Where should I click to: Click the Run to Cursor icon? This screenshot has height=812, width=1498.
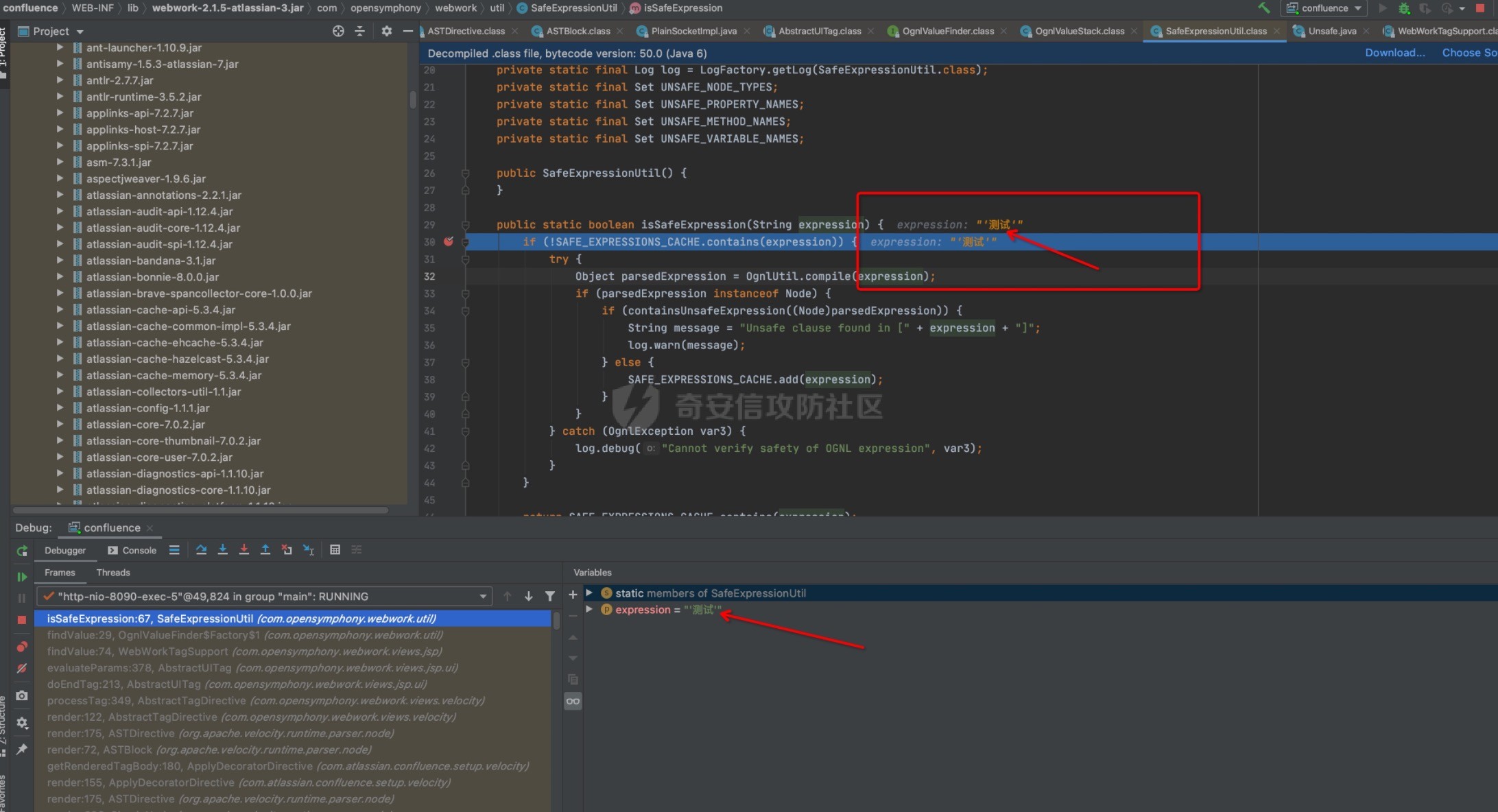point(309,550)
